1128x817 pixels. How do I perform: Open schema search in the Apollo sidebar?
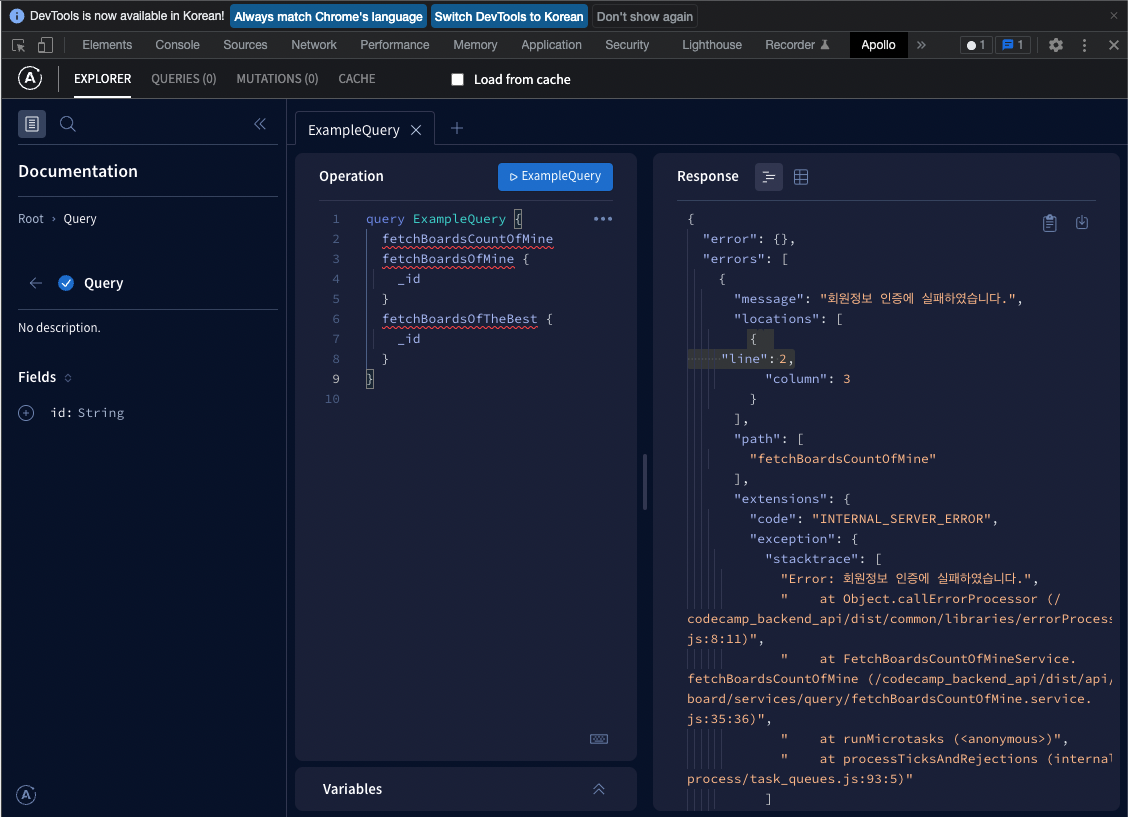tap(66, 123)
